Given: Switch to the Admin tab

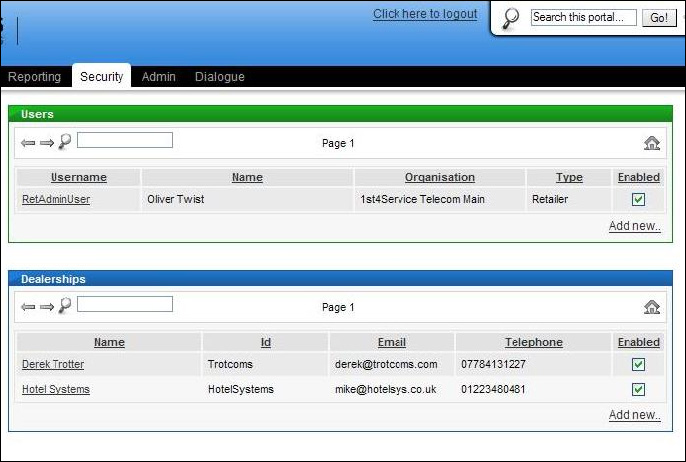Looking at the screenshot, I should pyautogui.click(x=159, y=77).
